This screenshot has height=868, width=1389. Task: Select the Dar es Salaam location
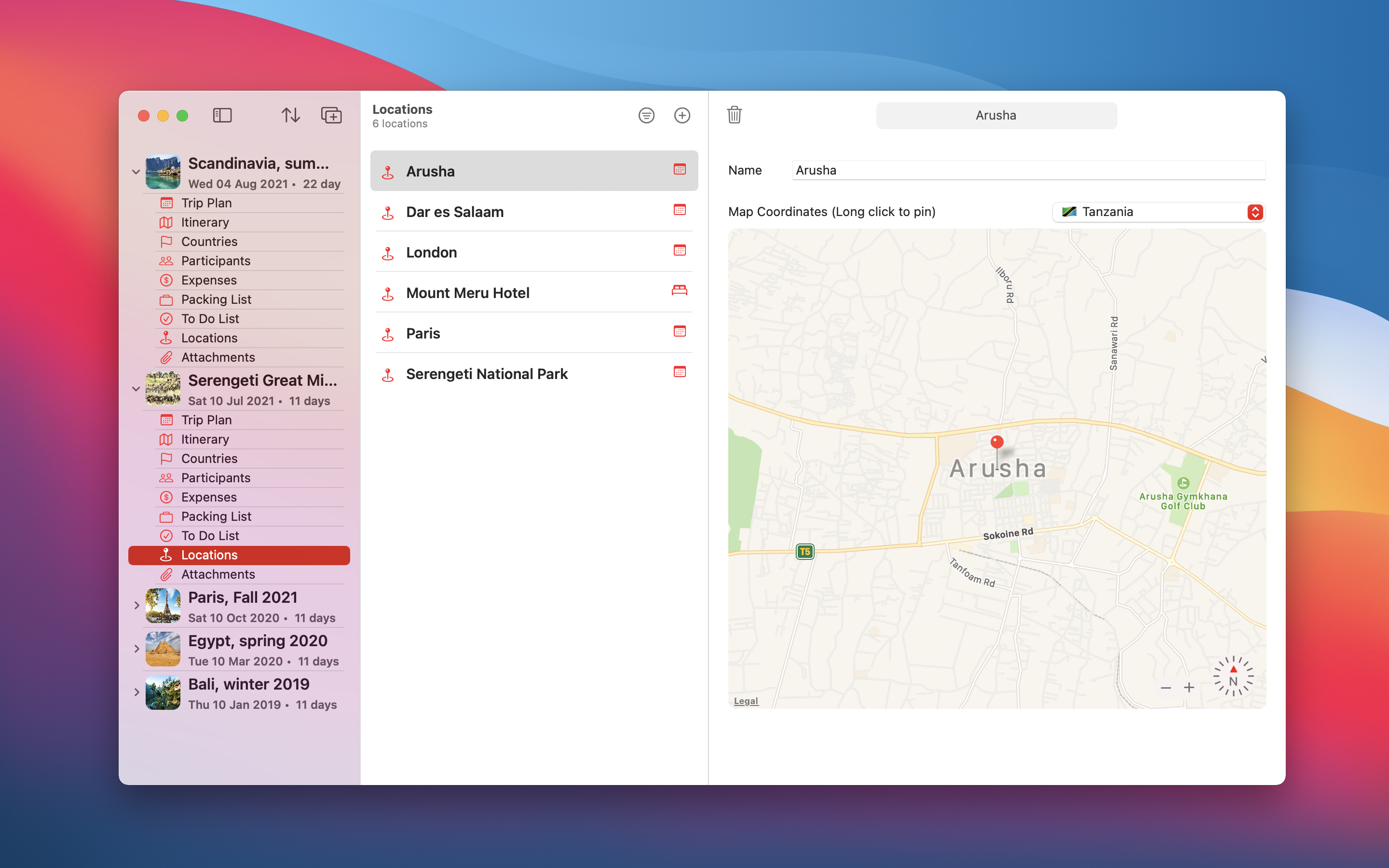(x=534, y=212)
